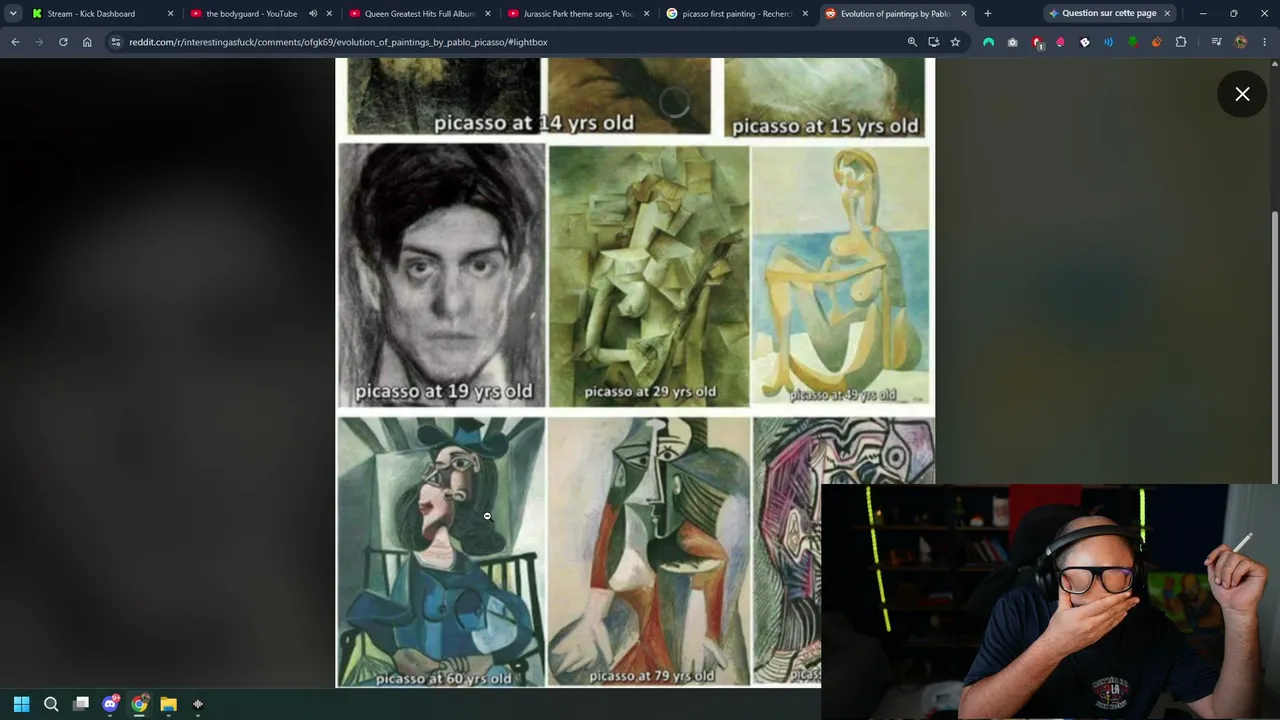Close the Jurassic Park theme song tab
The image size is (1280, 720).
coord(647,14)
